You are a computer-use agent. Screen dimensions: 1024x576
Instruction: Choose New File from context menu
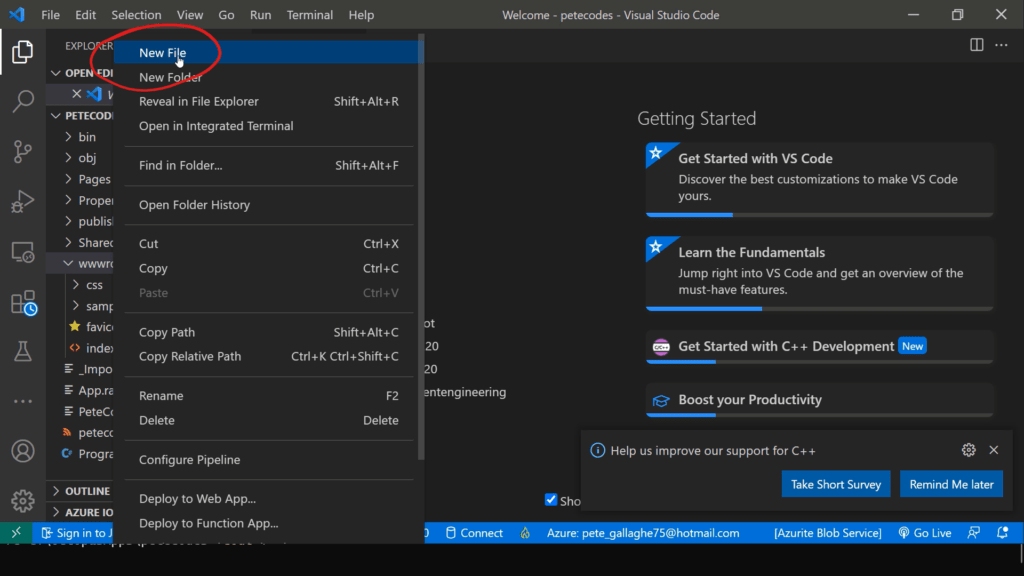point(268,52)
